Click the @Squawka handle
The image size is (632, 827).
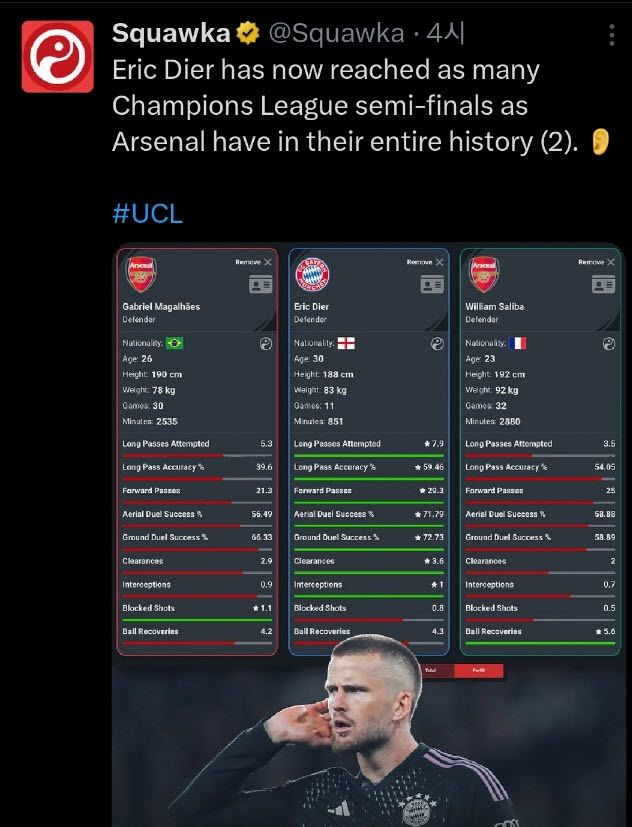[x=334, y=34]
